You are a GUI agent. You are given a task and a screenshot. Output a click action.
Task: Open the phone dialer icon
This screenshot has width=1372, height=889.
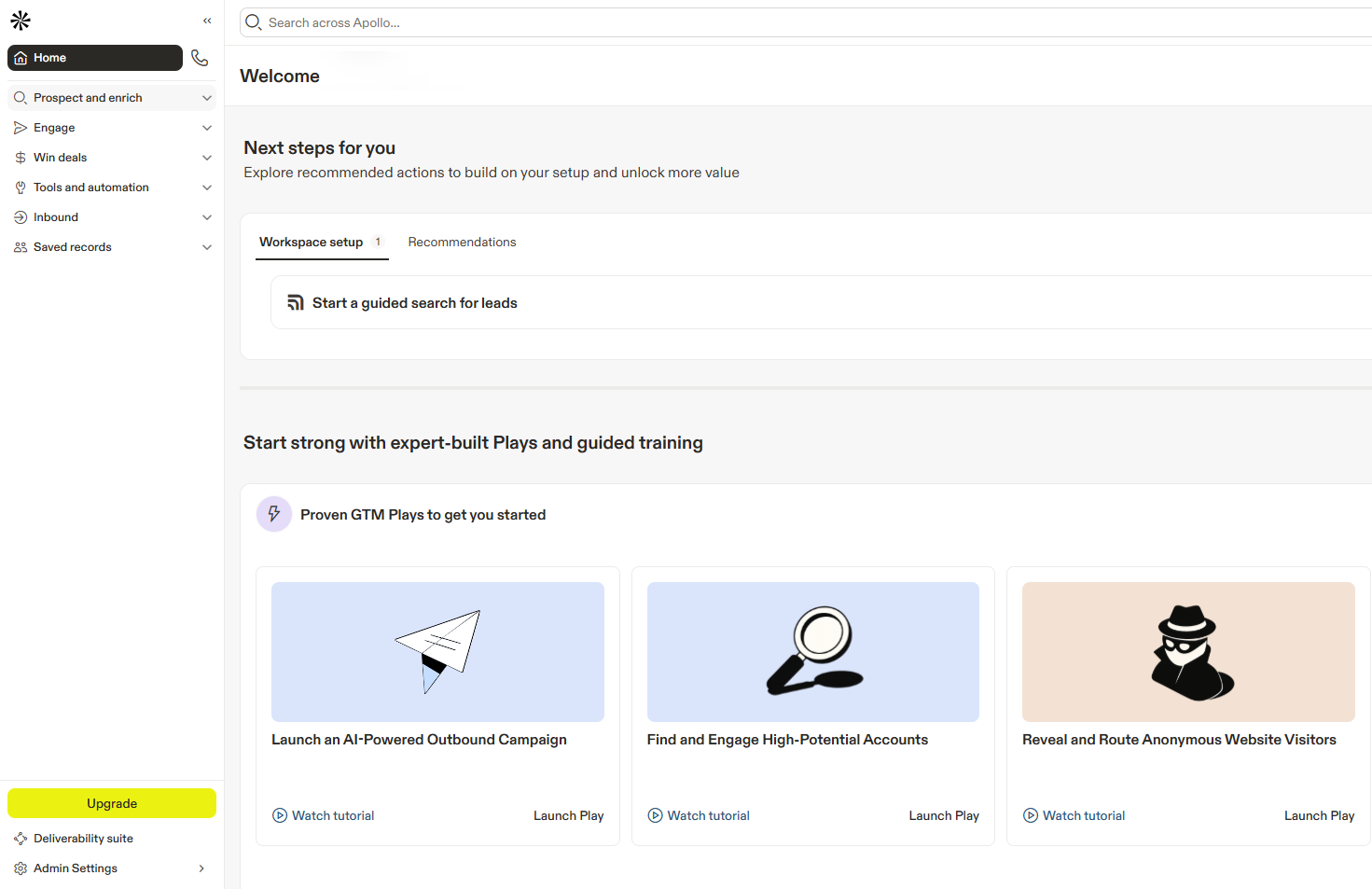pos(200,58)
